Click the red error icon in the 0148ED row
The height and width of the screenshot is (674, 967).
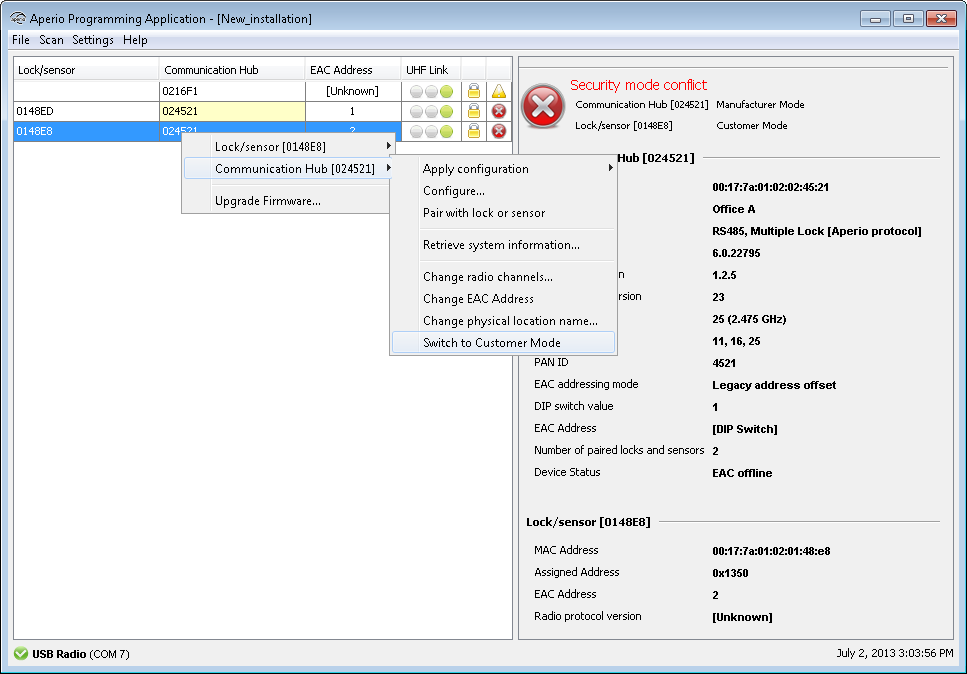tap(499, 111)
